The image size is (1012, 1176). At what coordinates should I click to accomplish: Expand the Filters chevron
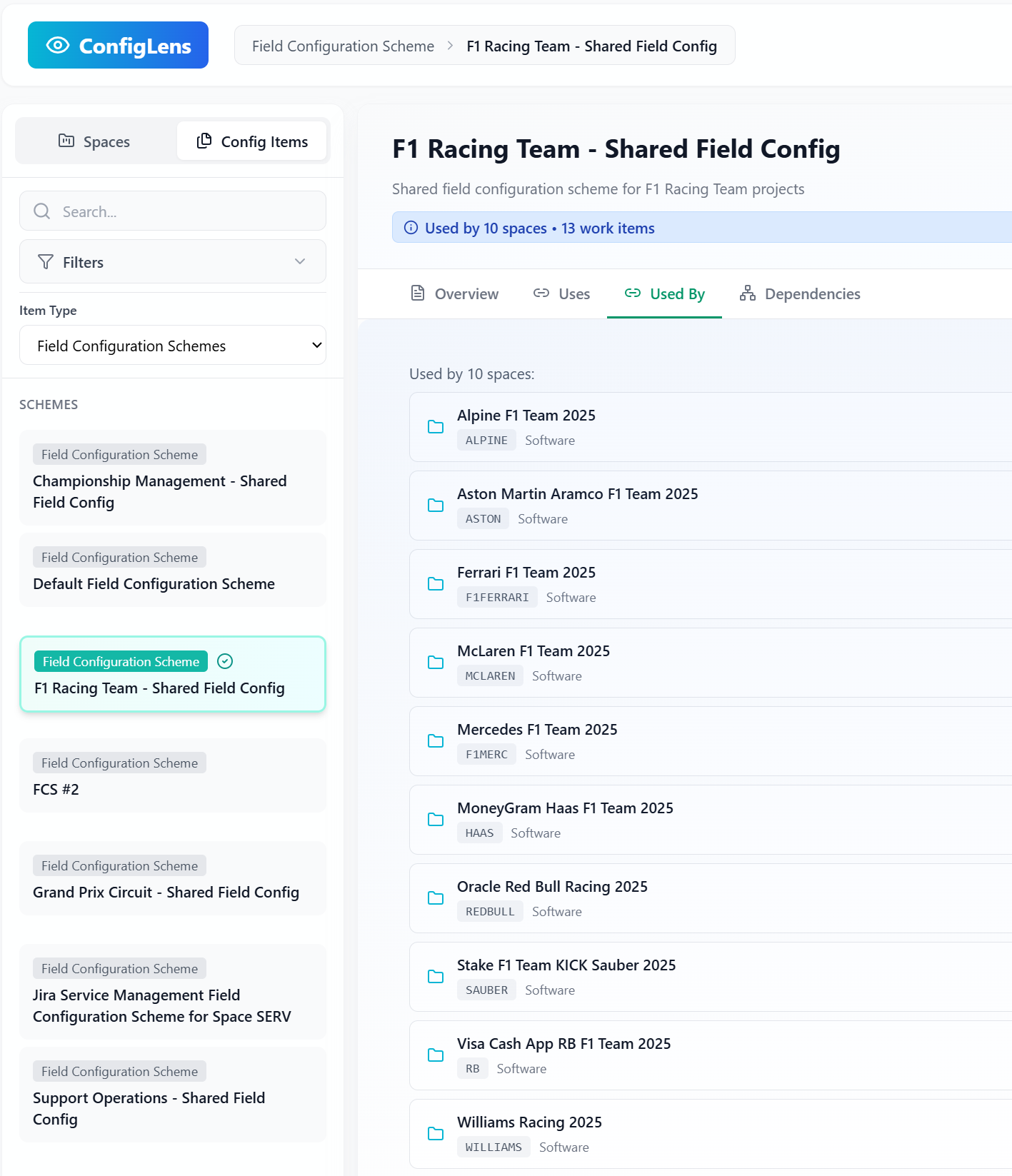300,261
